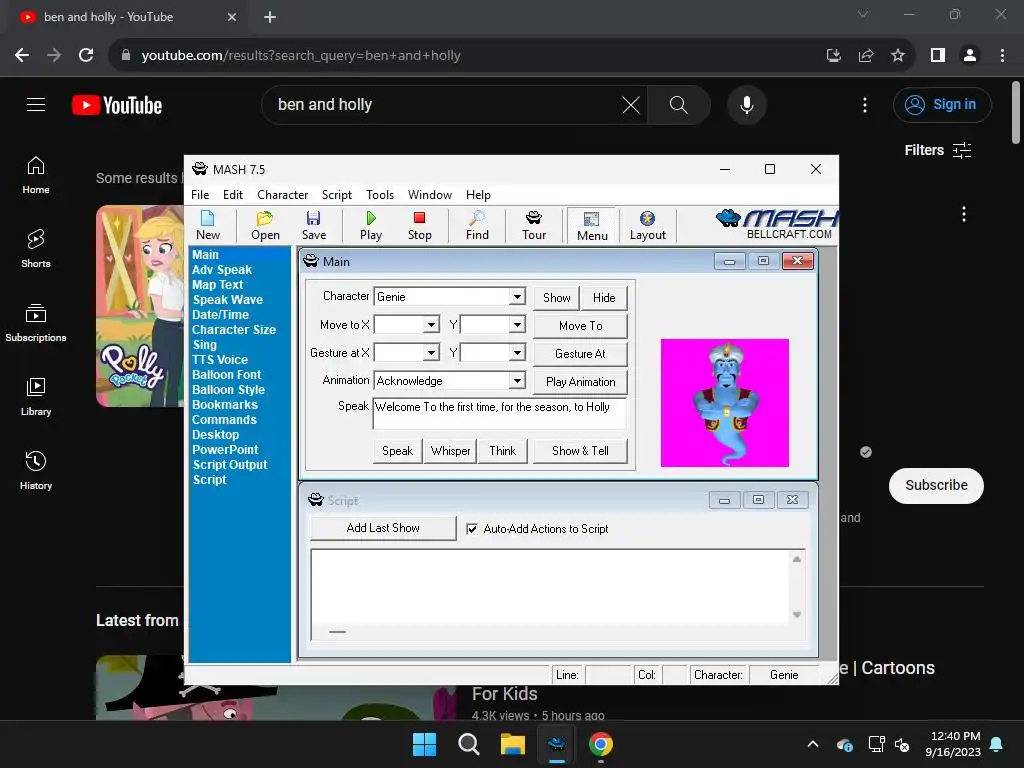Toggle the Menu toolbar button
Screen dimensions: 1024x768
tap(592, 226)
